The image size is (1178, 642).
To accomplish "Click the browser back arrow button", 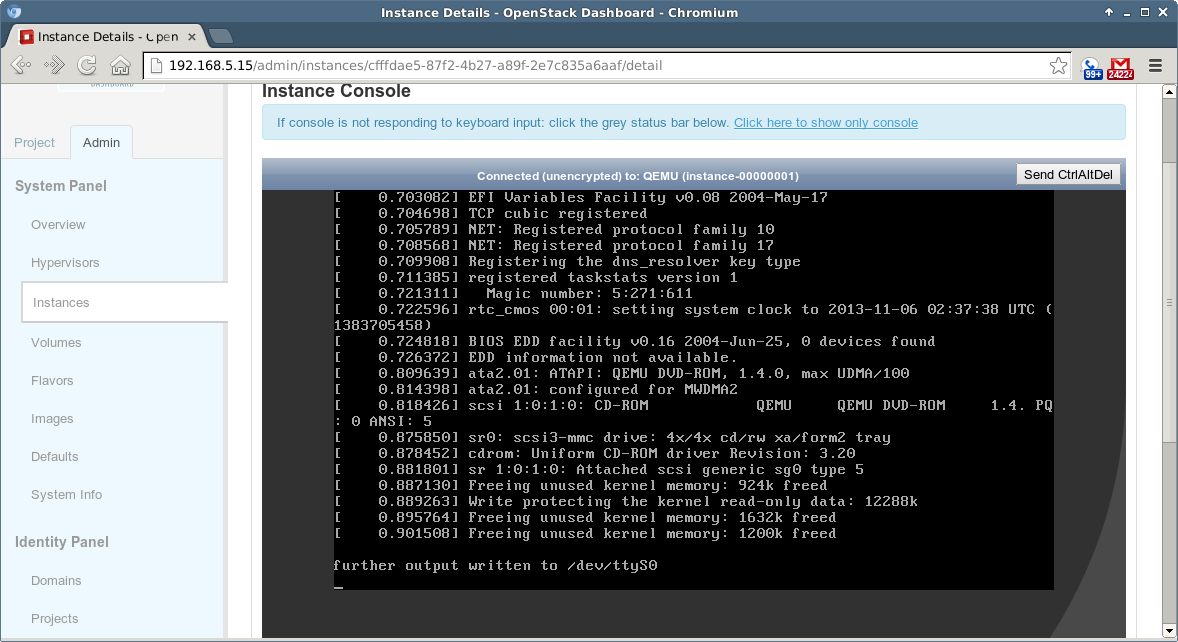I will (21, 66).
